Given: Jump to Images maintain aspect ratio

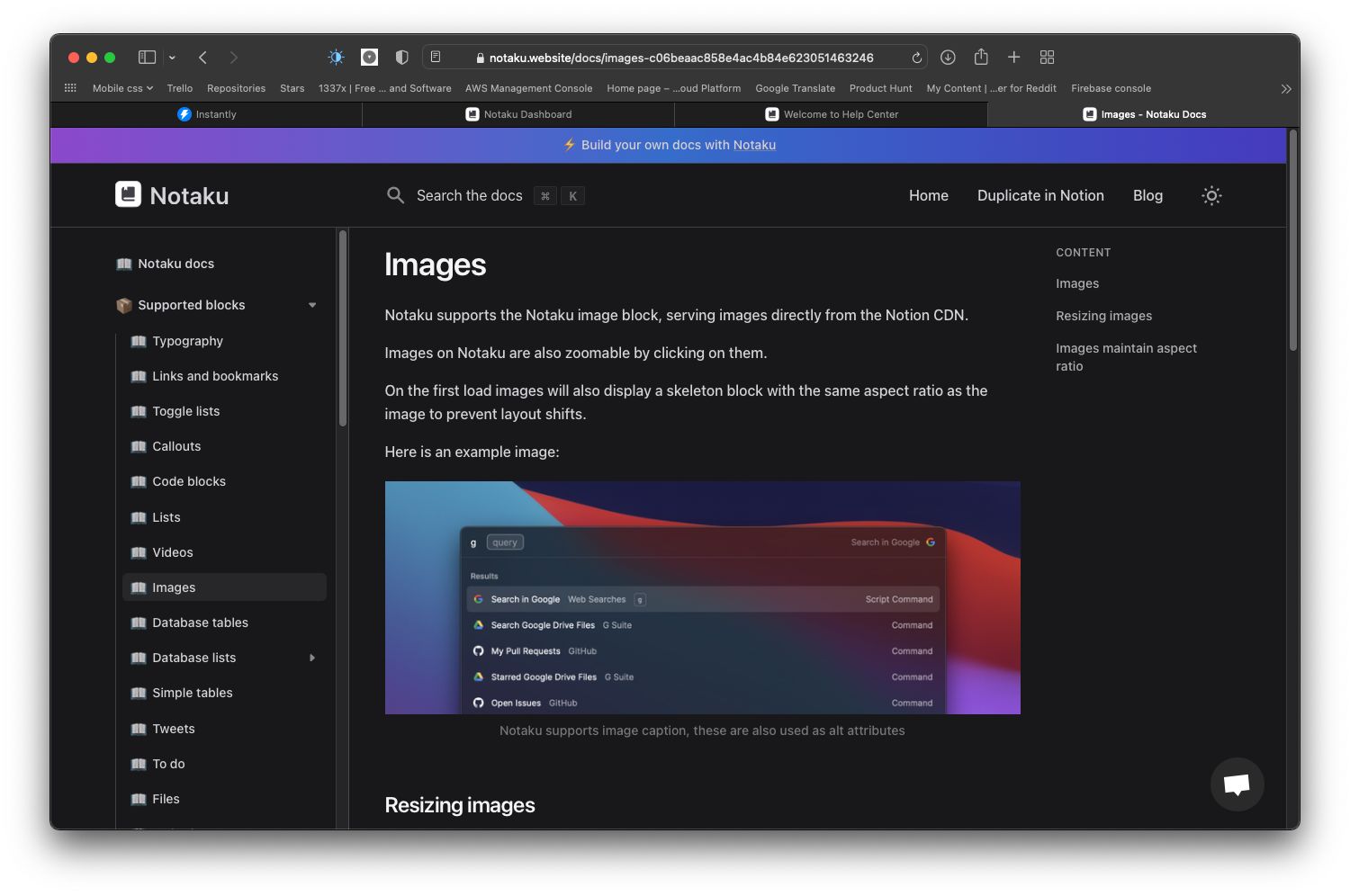Looking at the screenshot, I should [1126, 357].
